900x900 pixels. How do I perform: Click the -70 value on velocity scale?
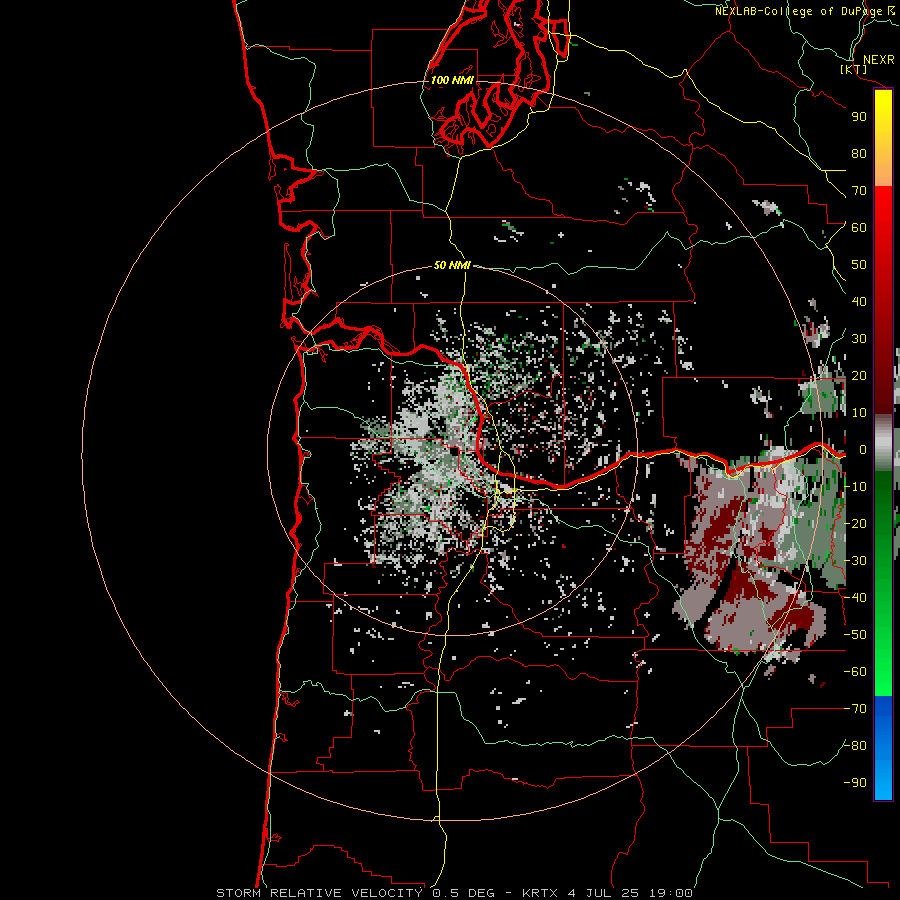(855, 709)
